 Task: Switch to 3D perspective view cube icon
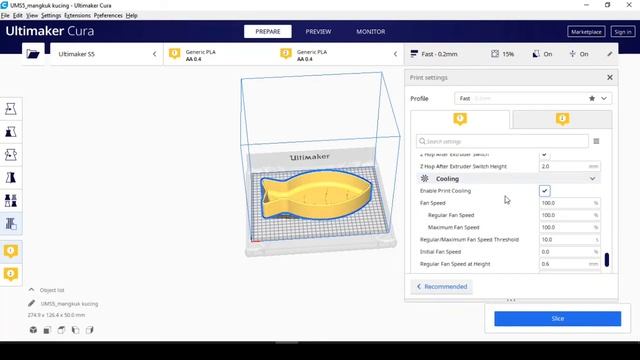33,330
